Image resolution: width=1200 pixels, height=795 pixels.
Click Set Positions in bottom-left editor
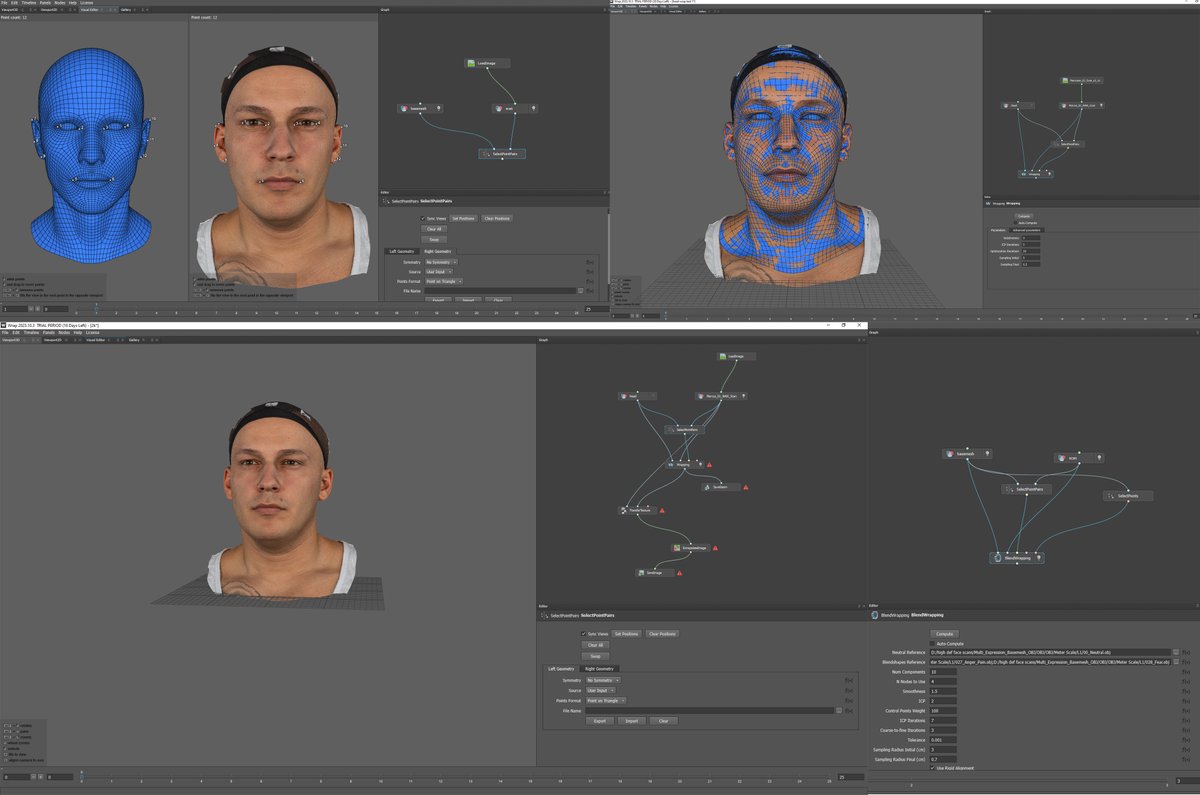(627, 633)
